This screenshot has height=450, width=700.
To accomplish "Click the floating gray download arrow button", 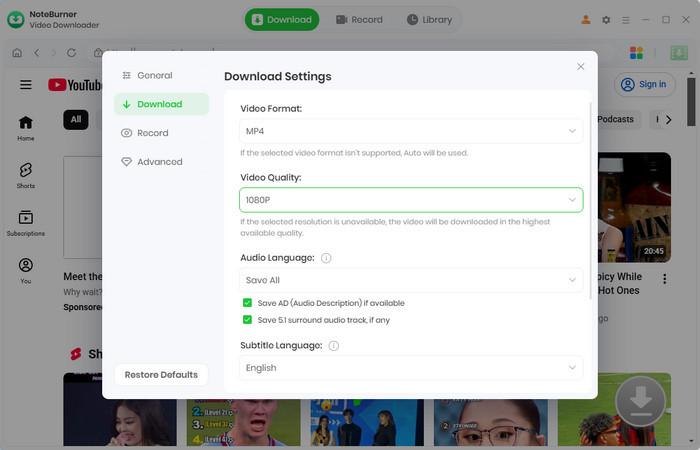I will 641,402.
